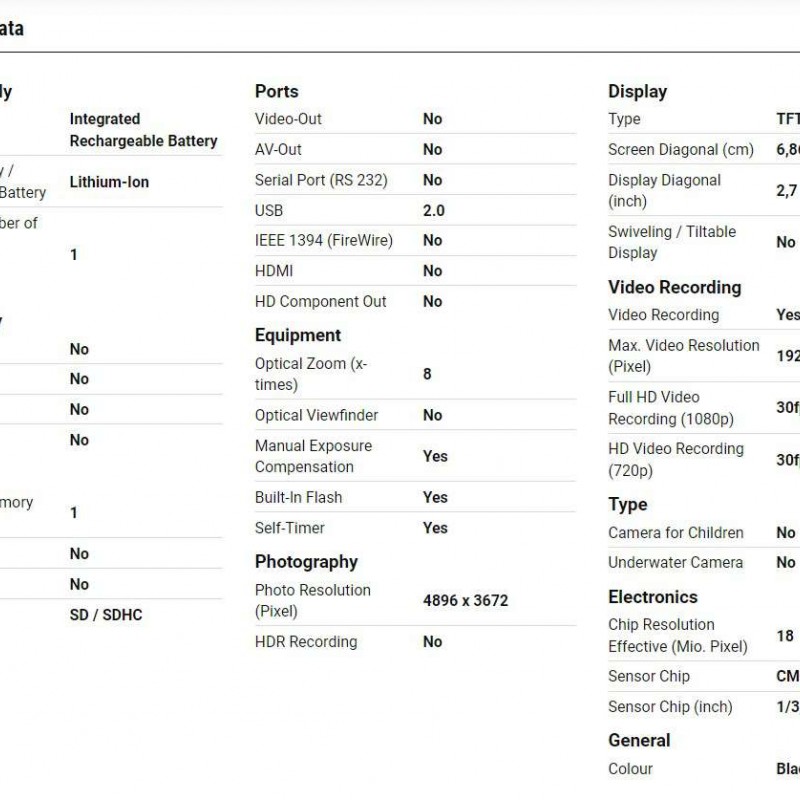This screenshot has width=800, height=800.
Task: Click the SD / SDHC memory value
Action: coord(106,615)
